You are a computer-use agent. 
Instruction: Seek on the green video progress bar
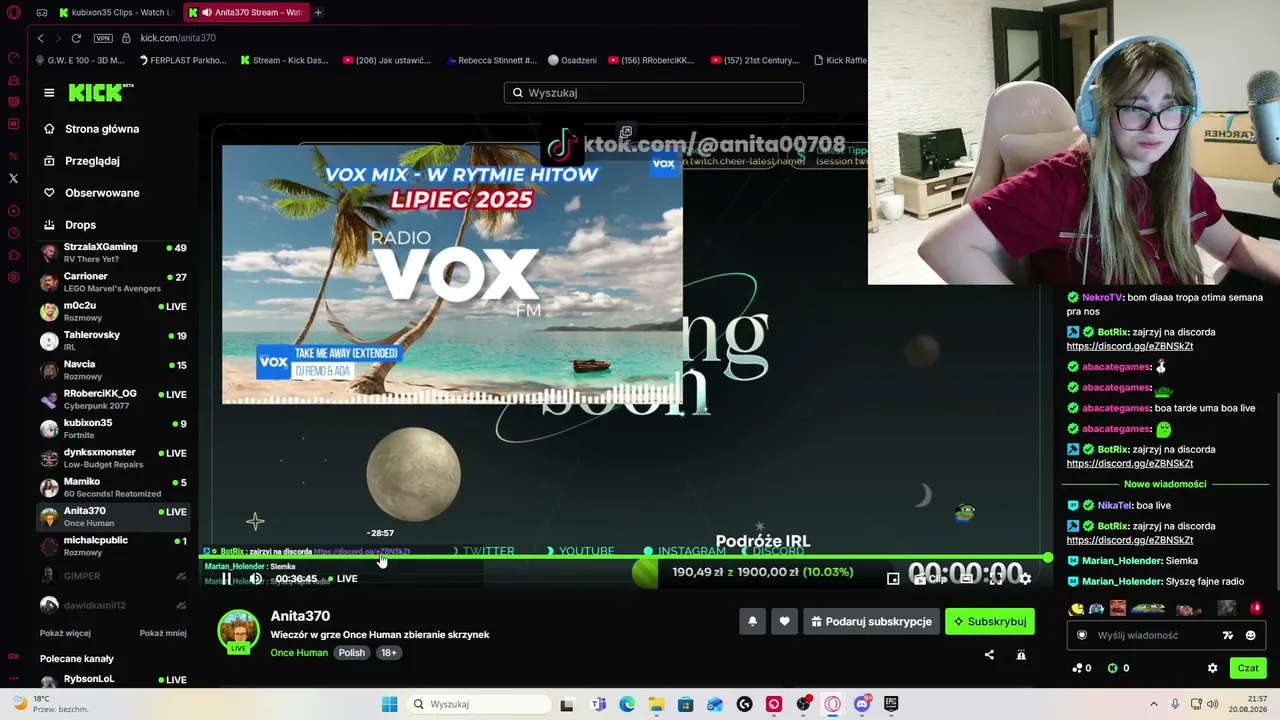pos(624,558)
